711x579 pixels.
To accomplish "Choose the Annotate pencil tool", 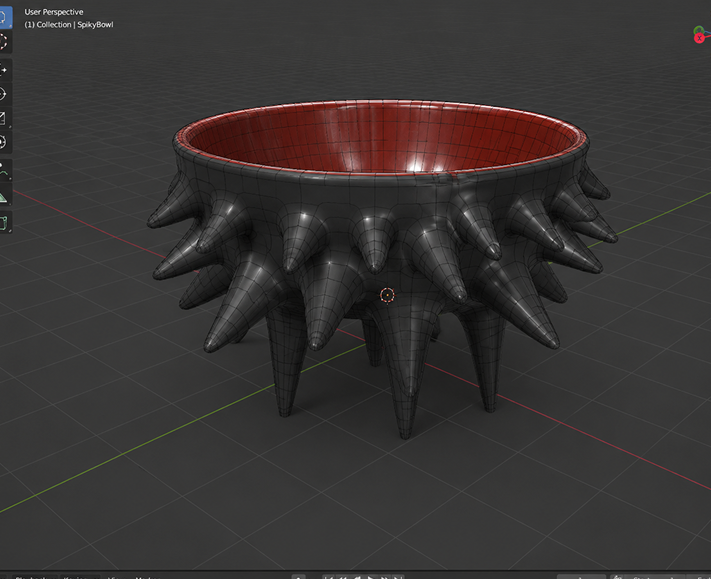I will pyautogui.click(x=4, y=170).
